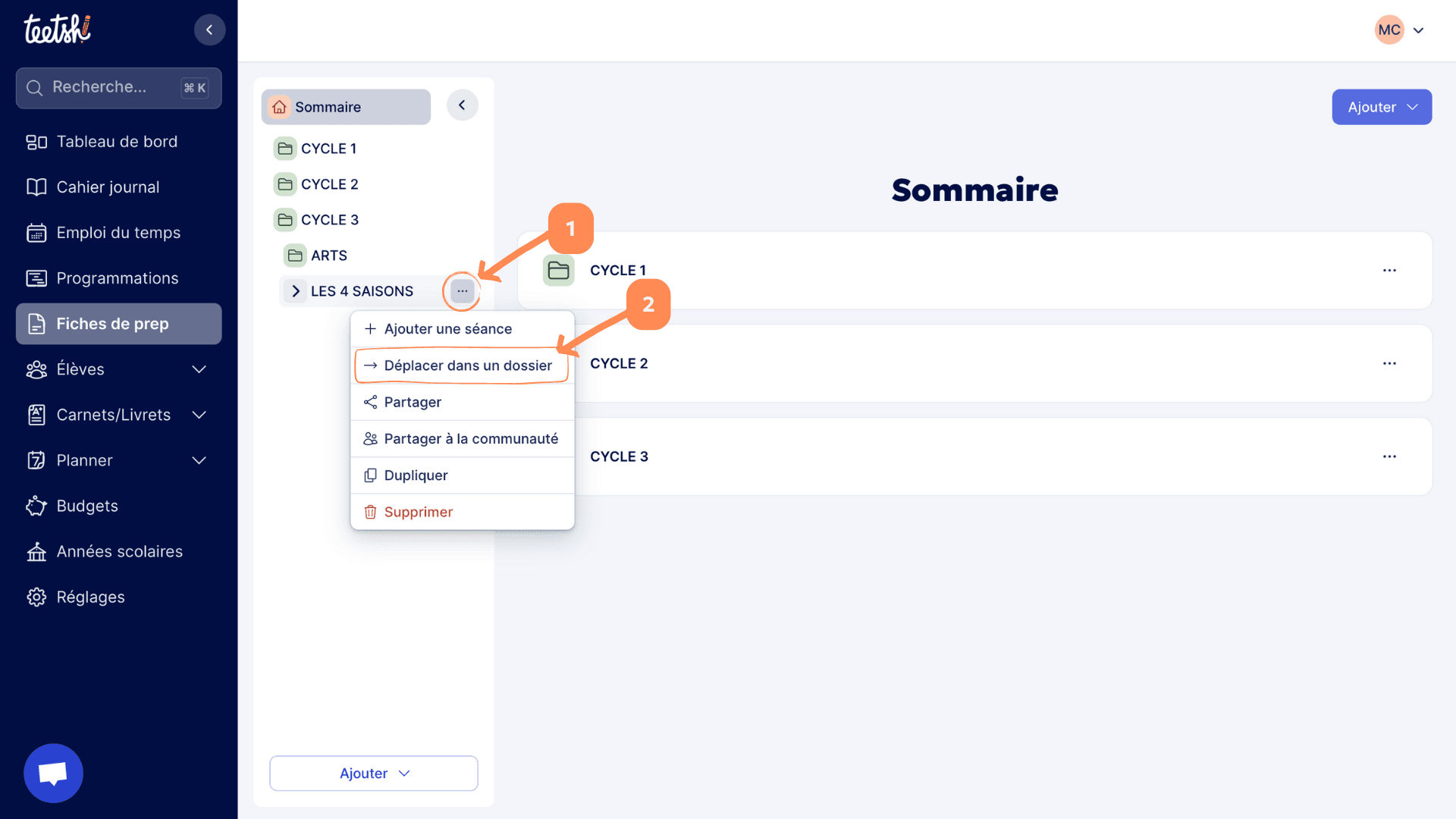The image size is (1456, 819).
Task: Open the CYCLE 1 card options menu
Action: pyautogui.click(x=1389, y=271)
